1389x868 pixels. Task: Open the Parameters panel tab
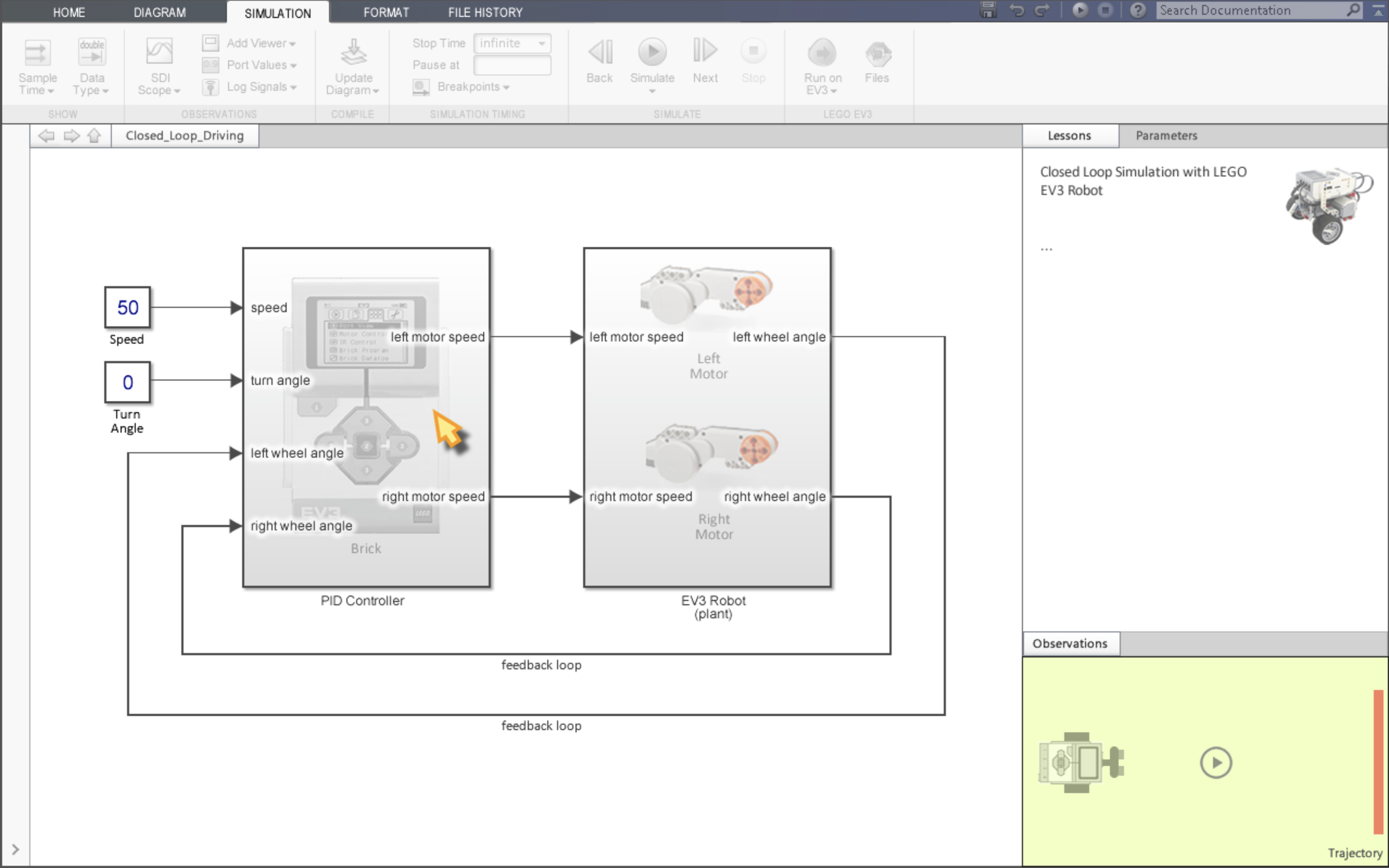click(1166, 136)
